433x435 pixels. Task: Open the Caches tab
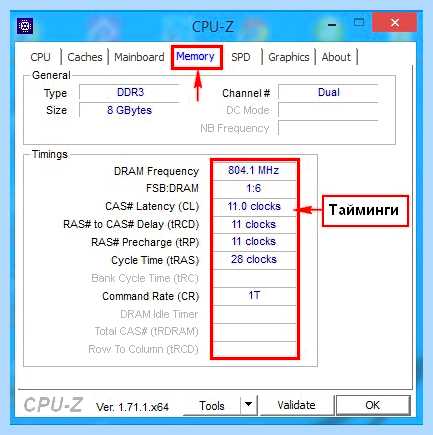pos(85,57)
